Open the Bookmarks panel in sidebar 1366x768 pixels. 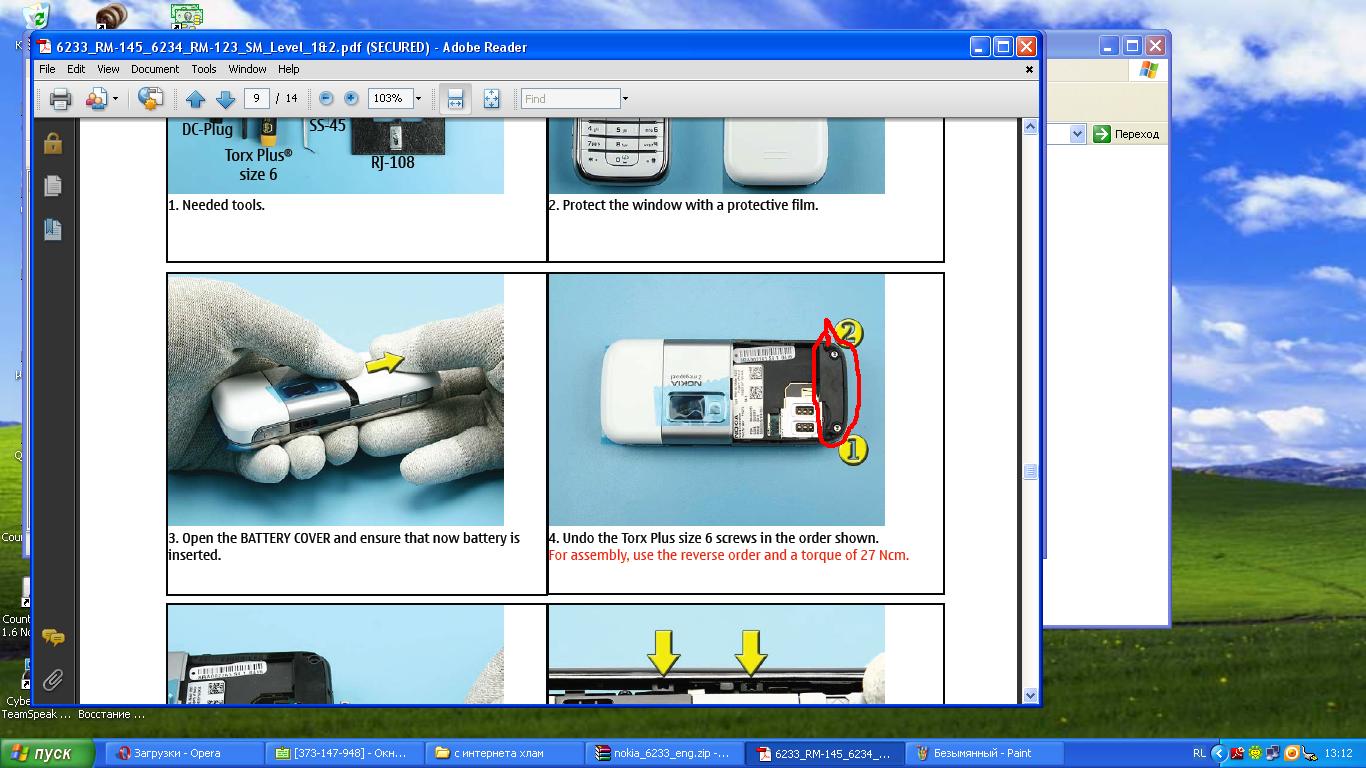[53, 229]
